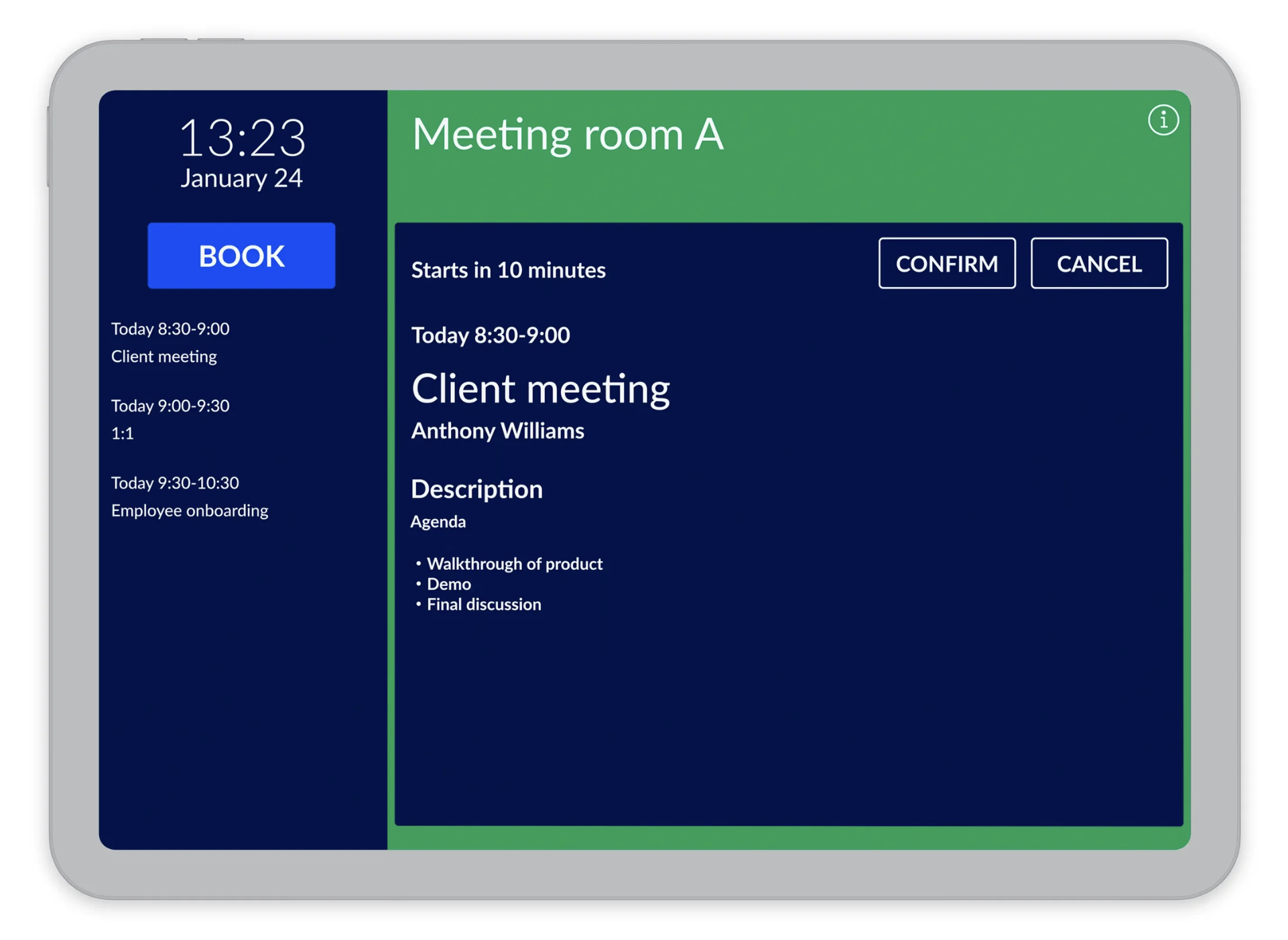The width and height of the screenshot is (1288, 940).
Task: Click the Demo agenda bullet
Action: (448, 584)
